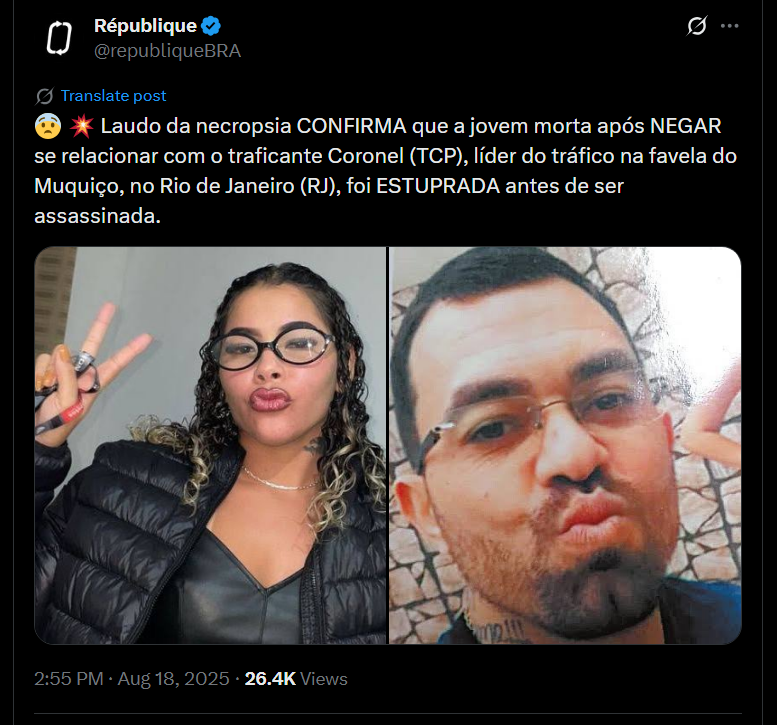View the 26.4K Views count
The image size is (777, 725).
[296, 678]
